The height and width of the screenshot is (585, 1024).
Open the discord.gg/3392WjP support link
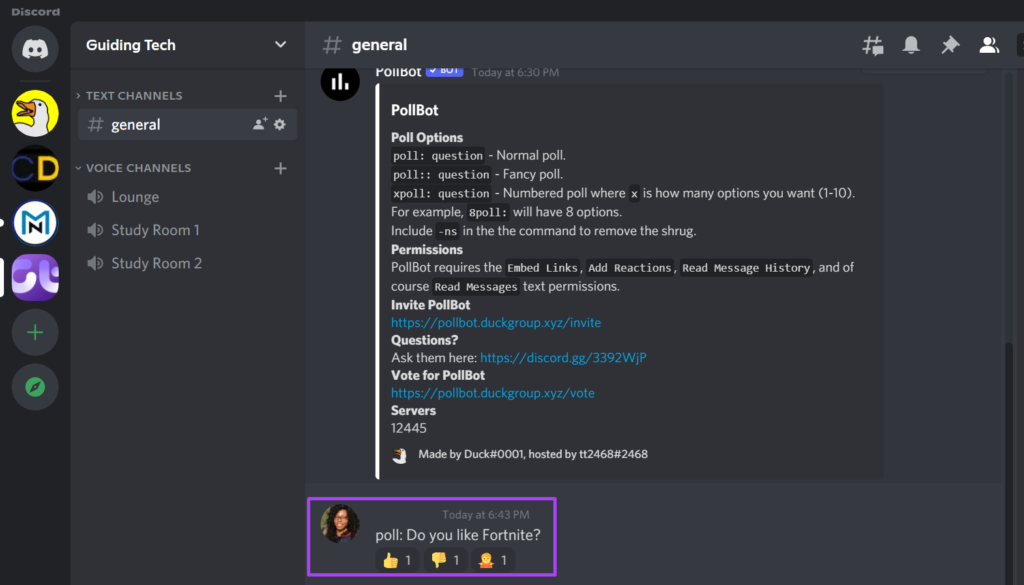click(563, 358)
